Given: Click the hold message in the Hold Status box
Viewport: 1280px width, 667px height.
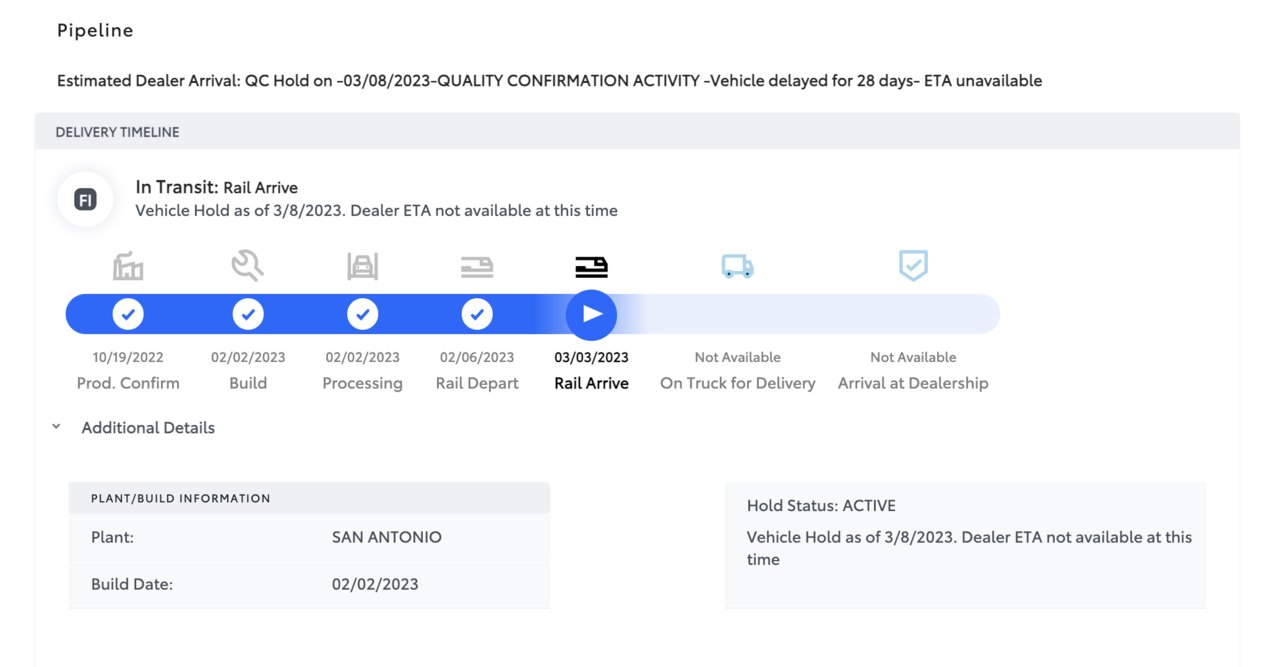Looking at the screenshot, I should 969,548.
